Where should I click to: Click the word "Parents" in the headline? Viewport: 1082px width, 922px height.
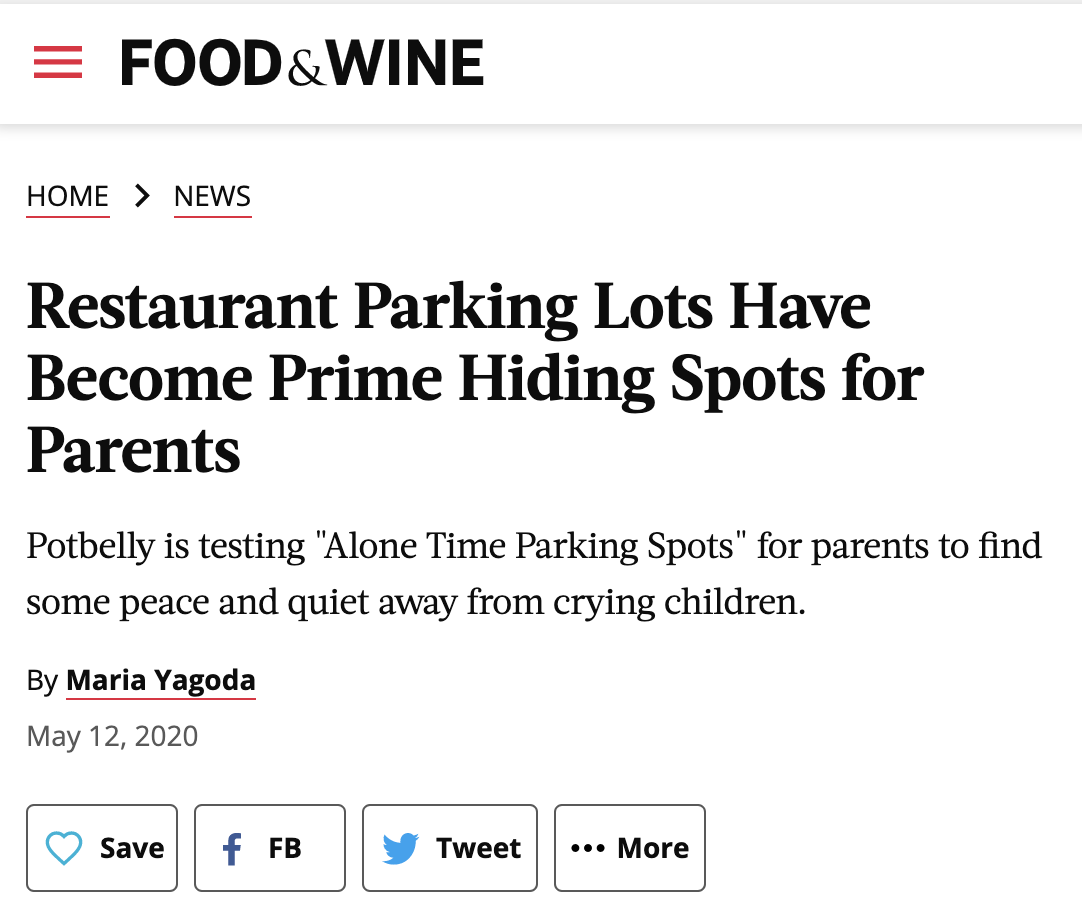click(x=134, y=450)
